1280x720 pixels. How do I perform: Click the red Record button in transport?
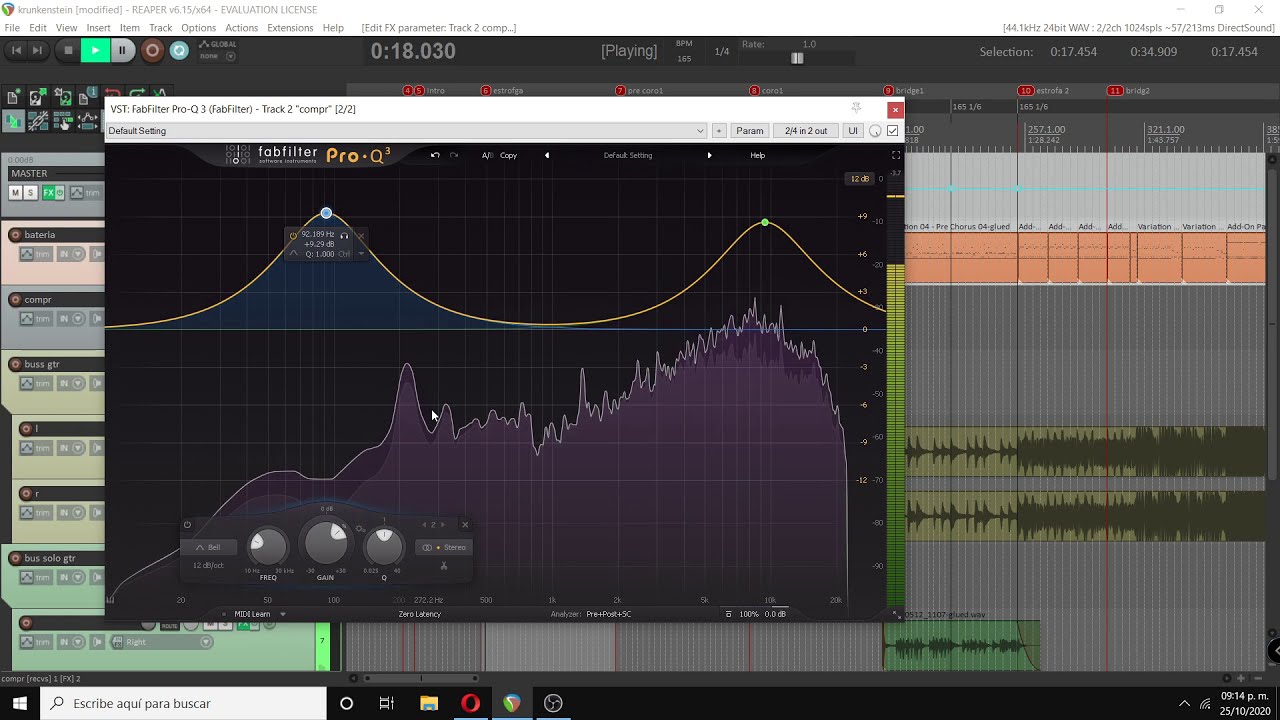152,50
